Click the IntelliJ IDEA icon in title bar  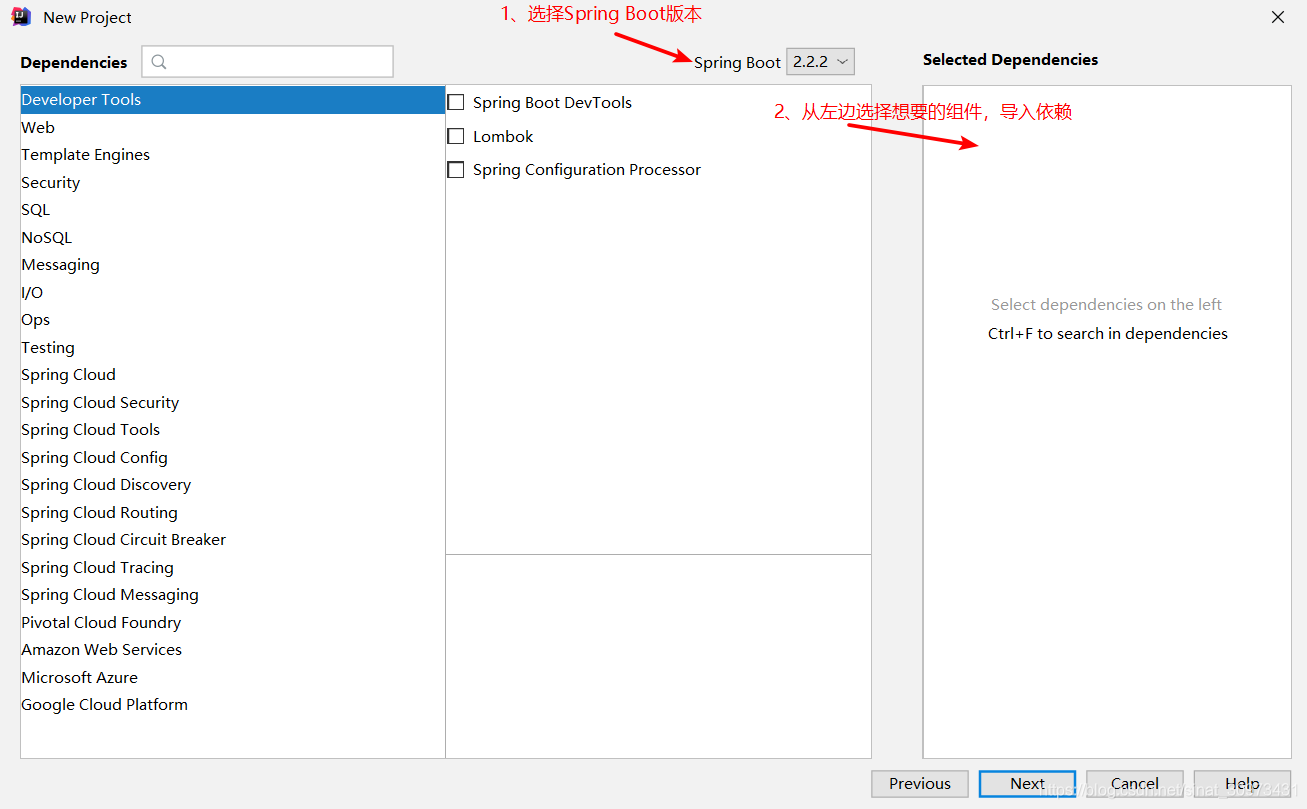(20, 17)
